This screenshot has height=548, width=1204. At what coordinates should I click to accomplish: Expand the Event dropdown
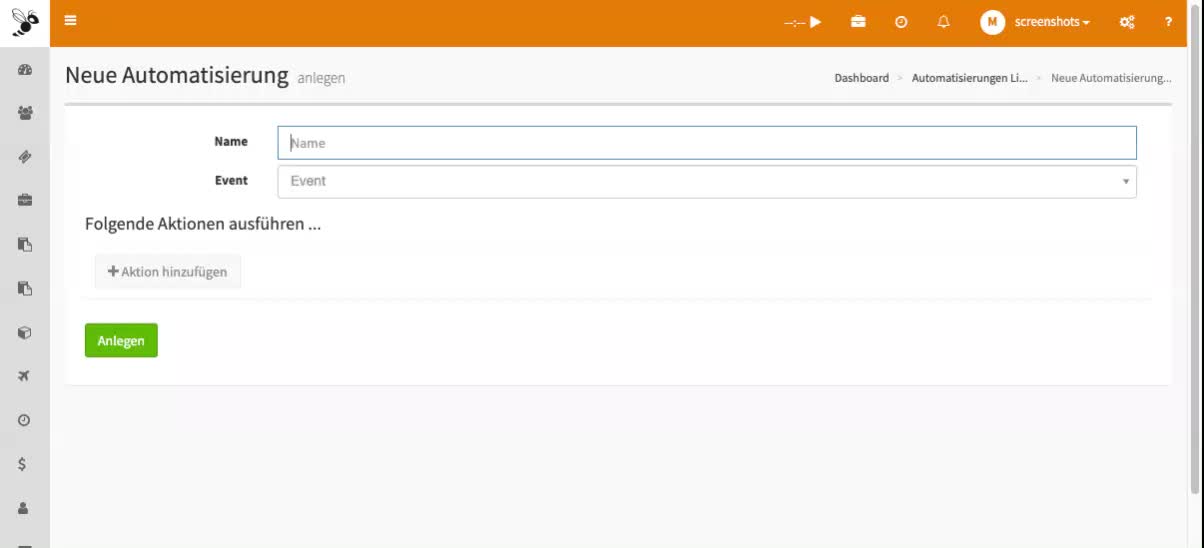706,182
